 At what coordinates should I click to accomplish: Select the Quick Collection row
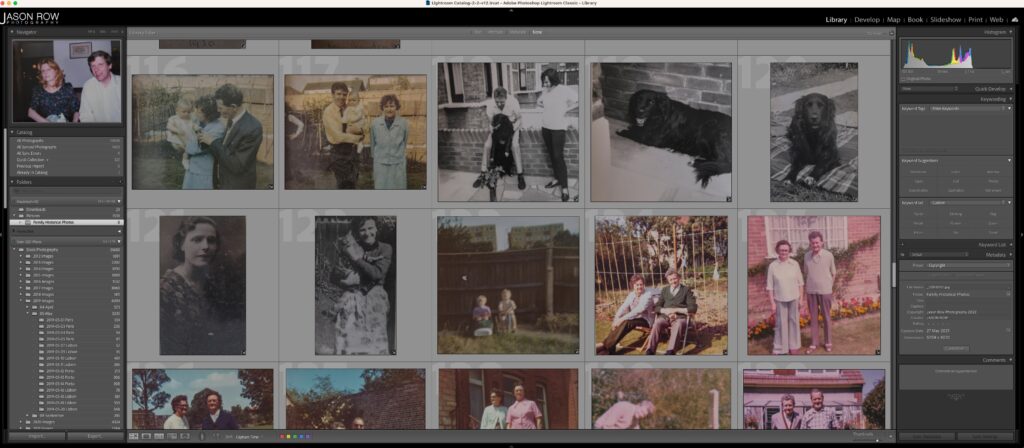67,159
